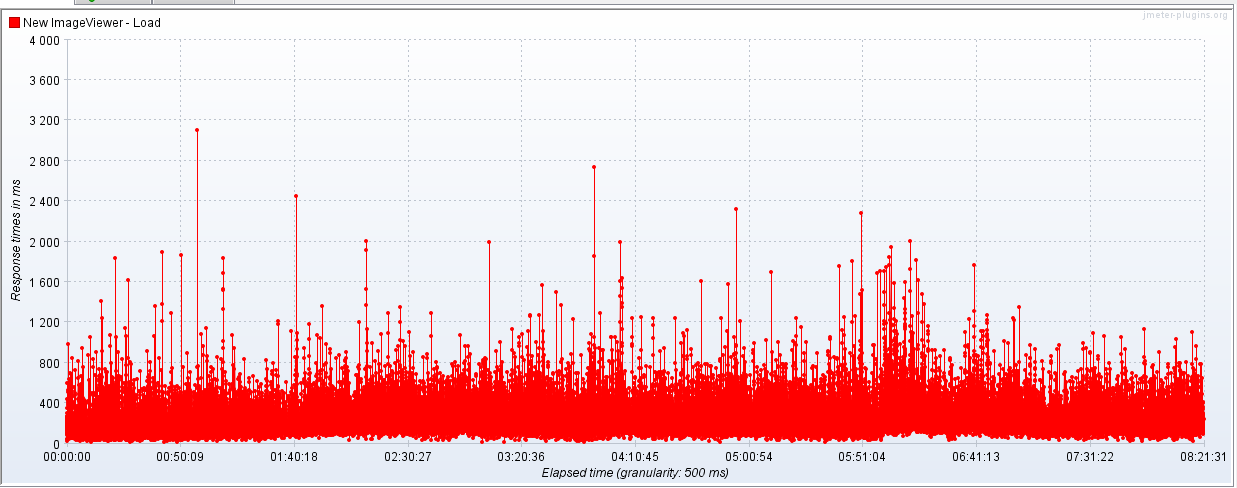Screen dimensions: 1237x488
Task: Click the 'Response times in ms' axis title
Action: point(16,242)
